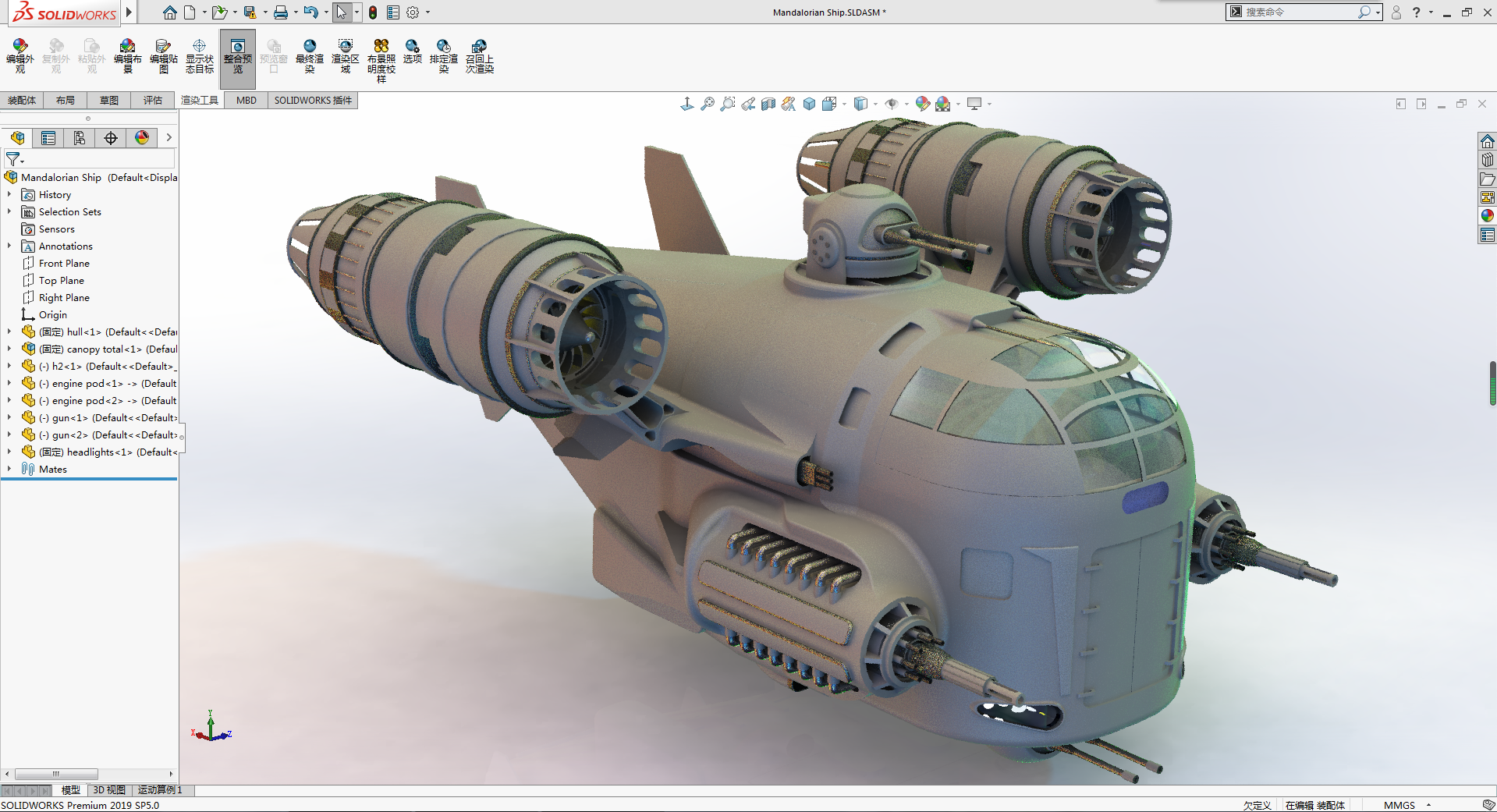Click Final Render (最终渲染) tool
Viewport: 1497px width, 812px height.
310,56
